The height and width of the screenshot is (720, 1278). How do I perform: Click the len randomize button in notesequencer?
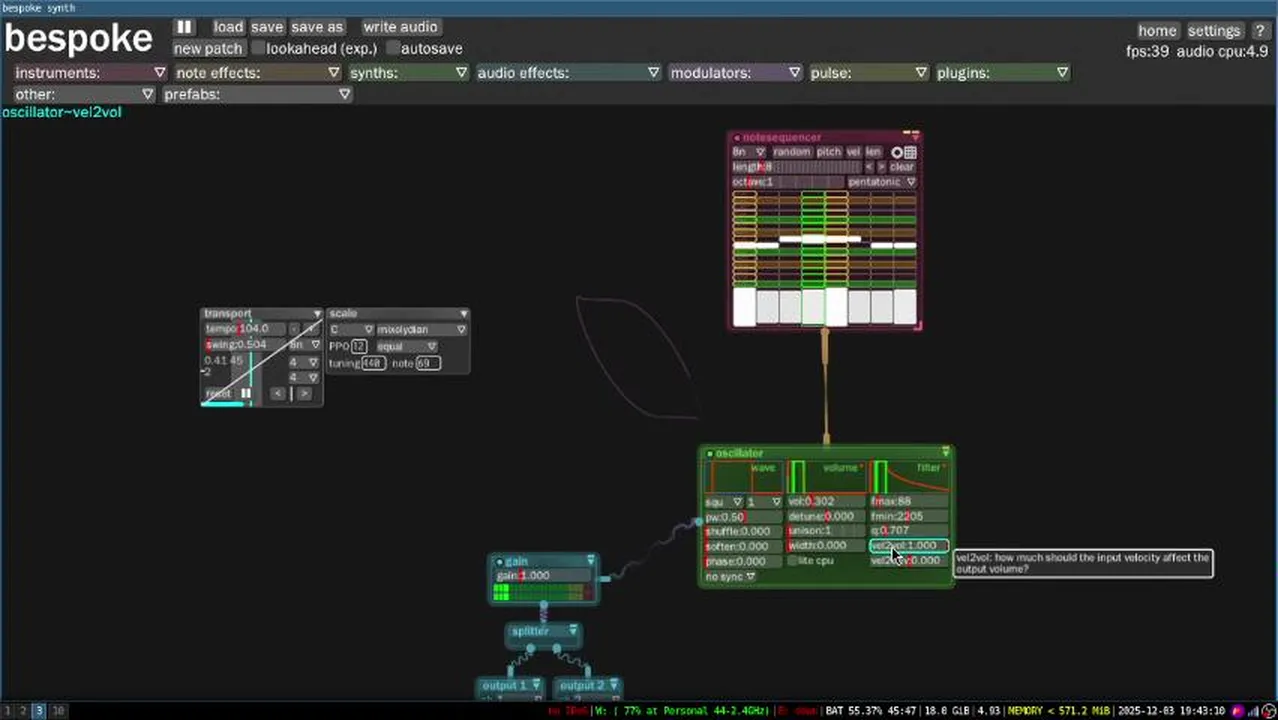pos(874,152)
